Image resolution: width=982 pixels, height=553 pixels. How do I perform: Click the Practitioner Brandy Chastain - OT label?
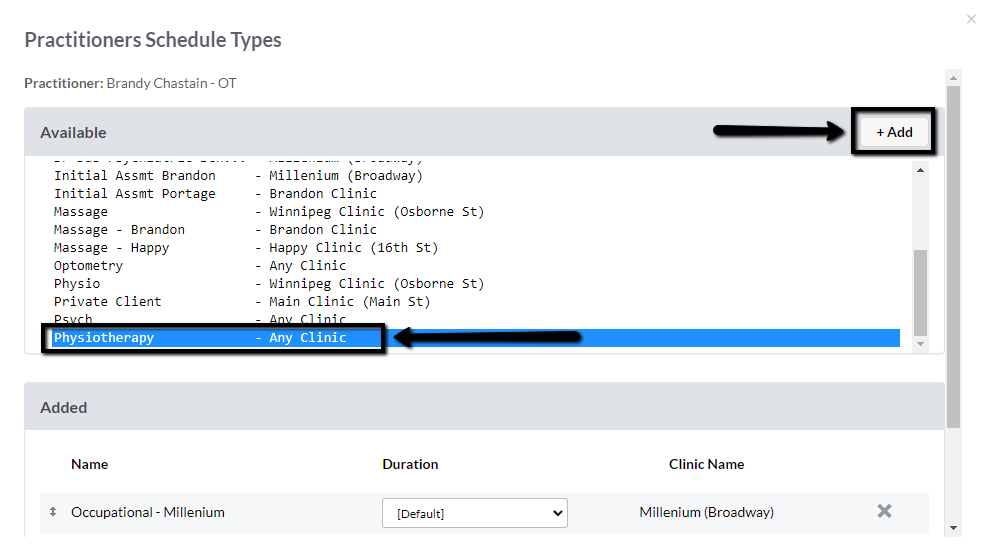click(x=130, y=83)
